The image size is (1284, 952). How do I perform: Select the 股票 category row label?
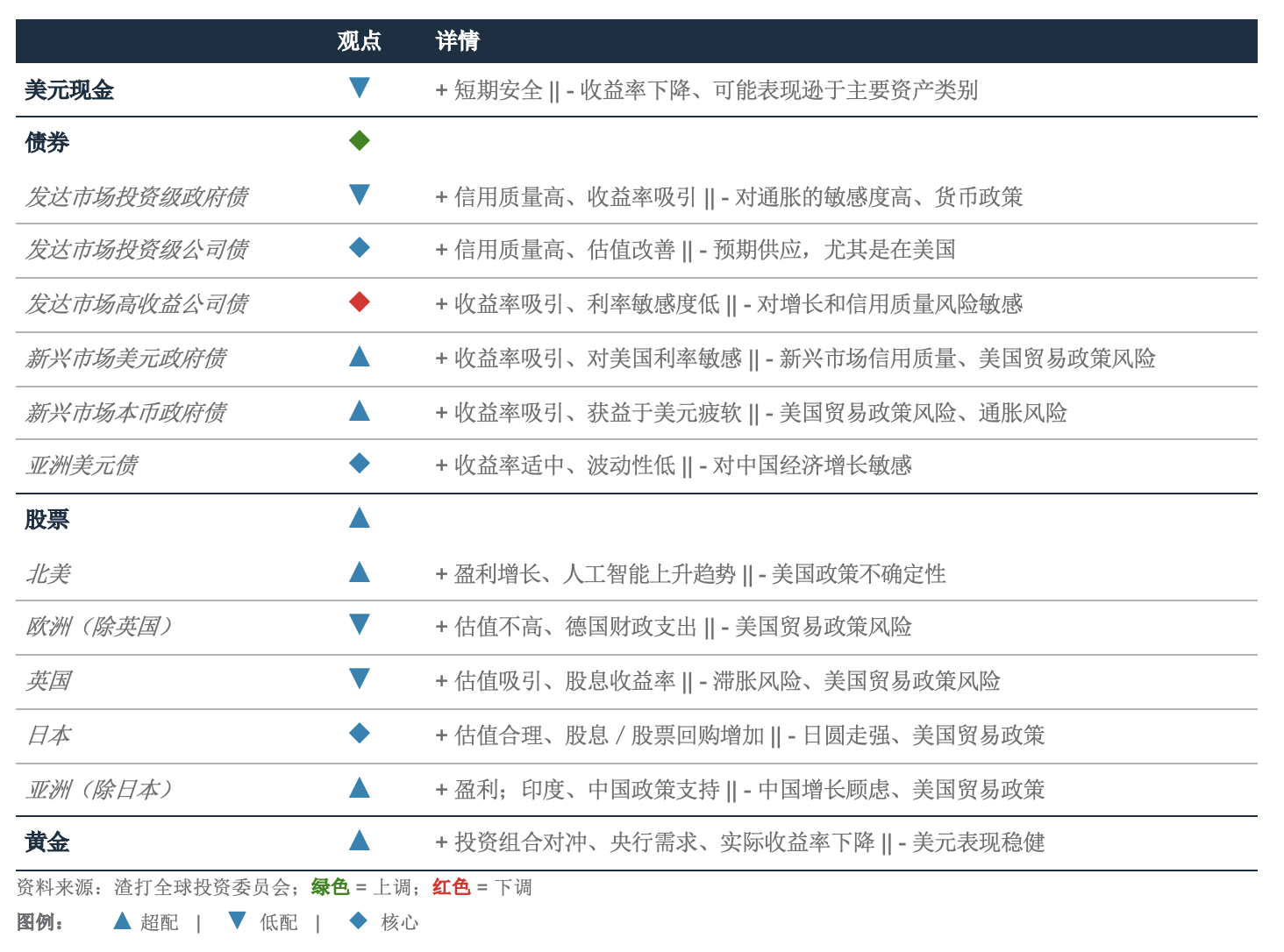47,520
